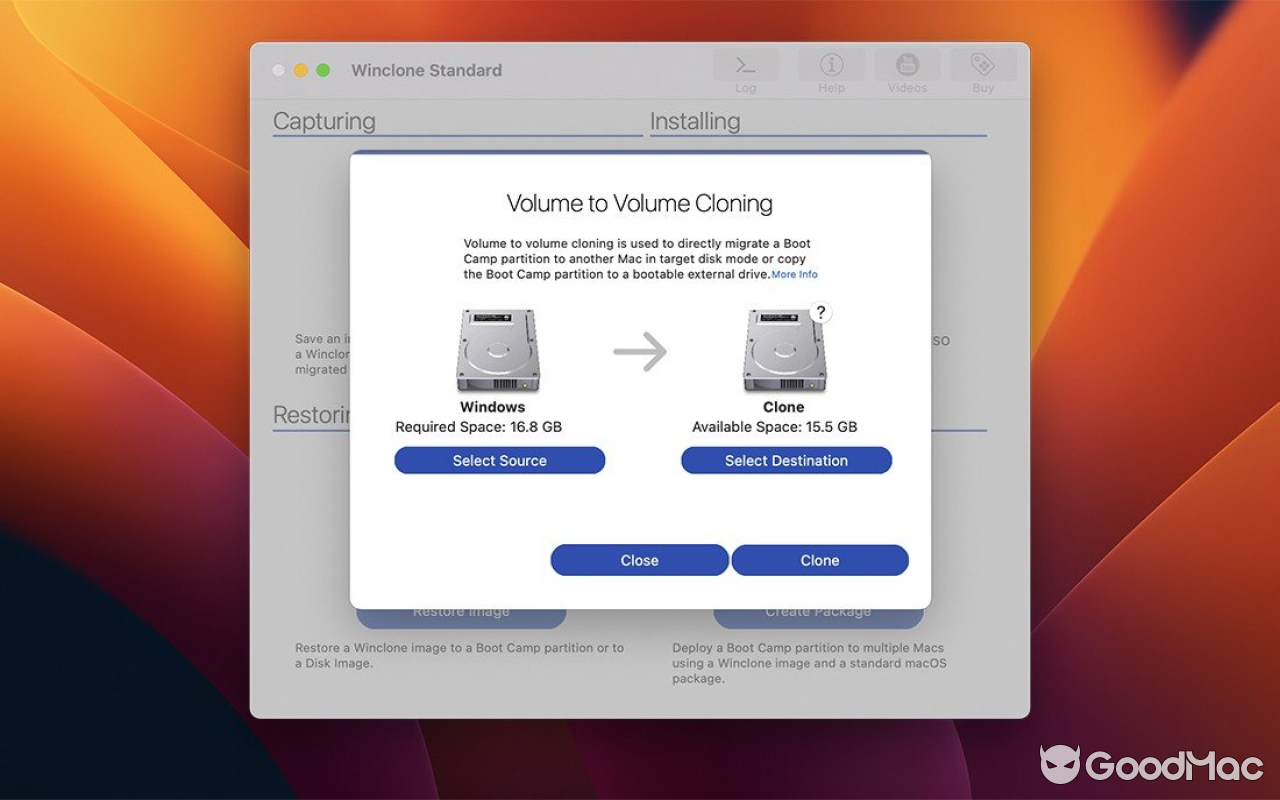Click the question mark badge on Clone disk
Viewport: 1280px width, 800px height.
tap(820, 312)
